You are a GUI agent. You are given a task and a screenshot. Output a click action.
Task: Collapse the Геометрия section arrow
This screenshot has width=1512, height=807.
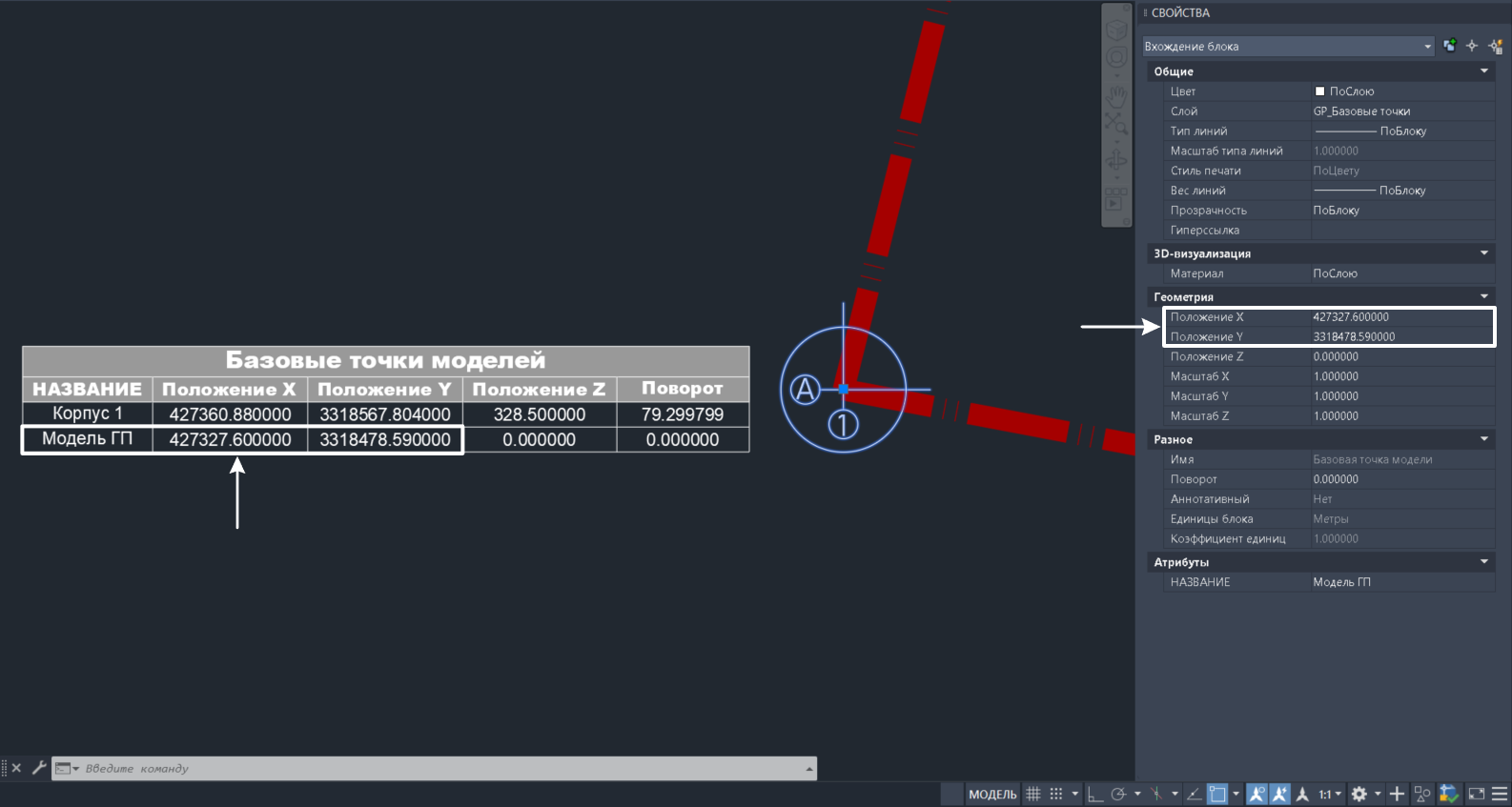[1484, 296]
